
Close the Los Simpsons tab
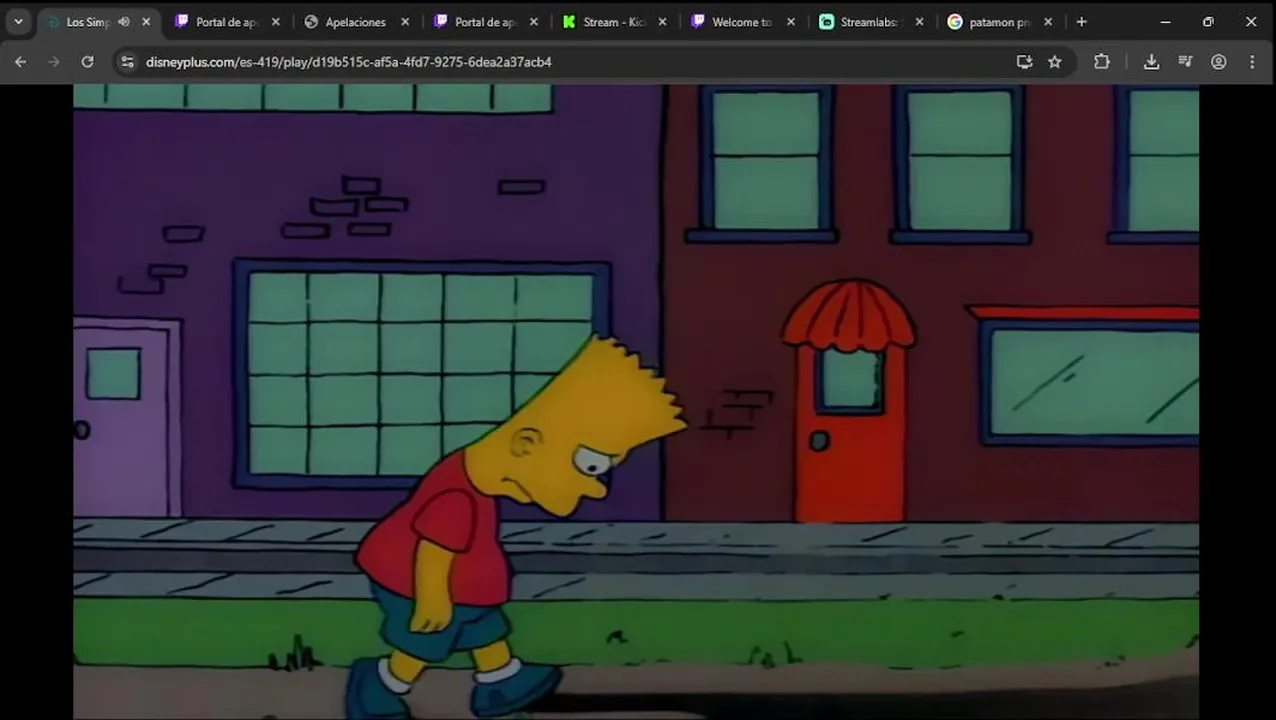pos(146,21)
